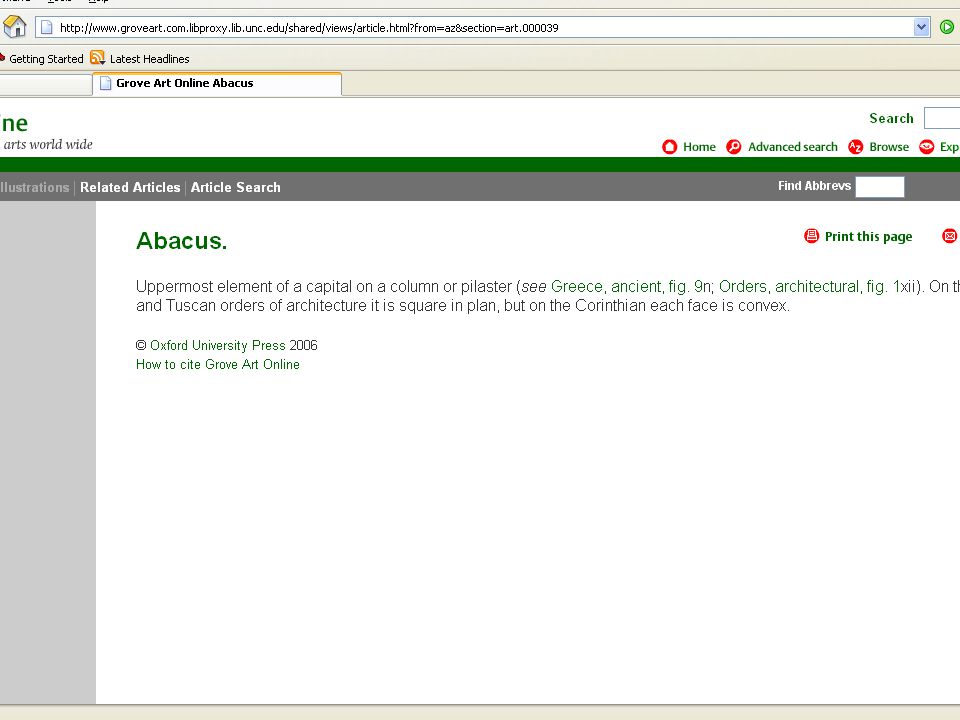Screen dimensions: 960x720
Task: Open the Related Articles menu item
Action: point(130,187)
